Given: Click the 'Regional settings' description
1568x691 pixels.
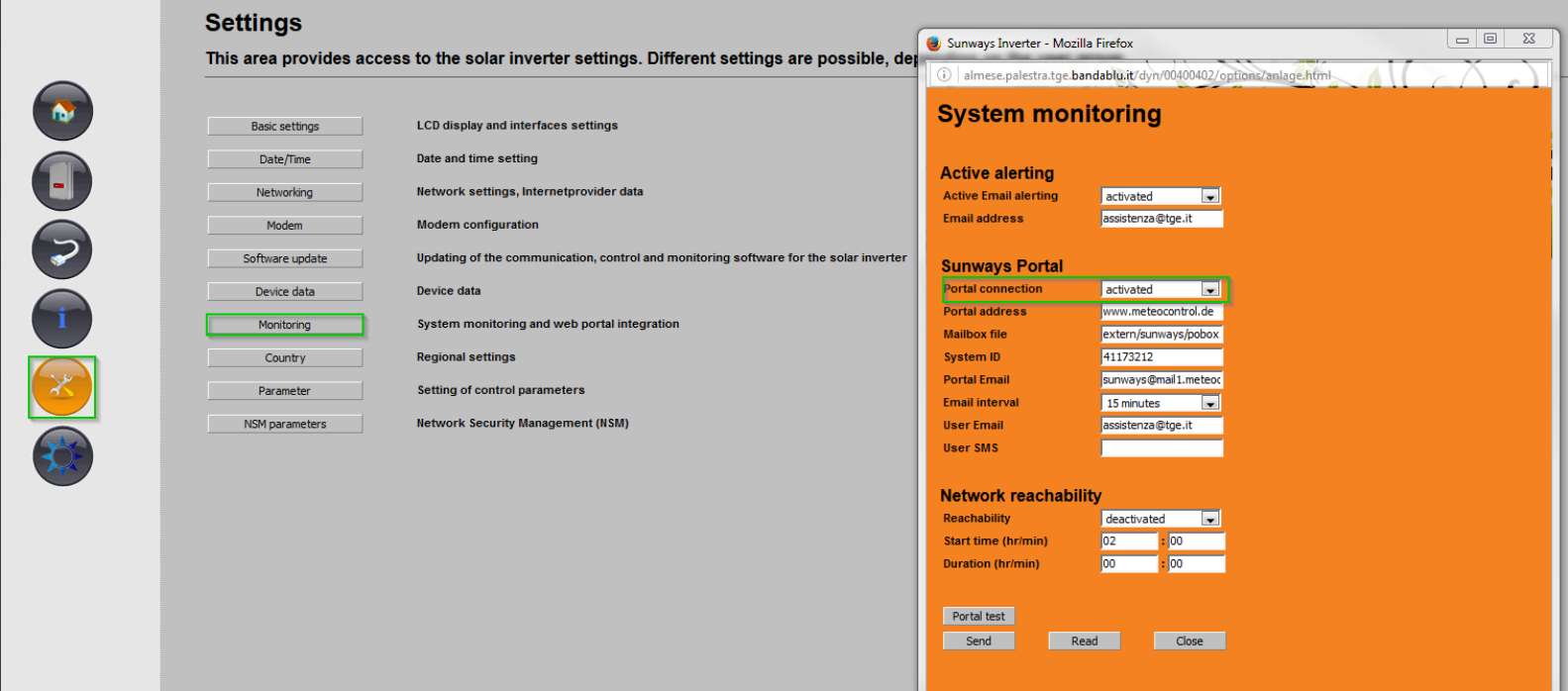Looking at the screenshot, I should [x=467, y=357].
